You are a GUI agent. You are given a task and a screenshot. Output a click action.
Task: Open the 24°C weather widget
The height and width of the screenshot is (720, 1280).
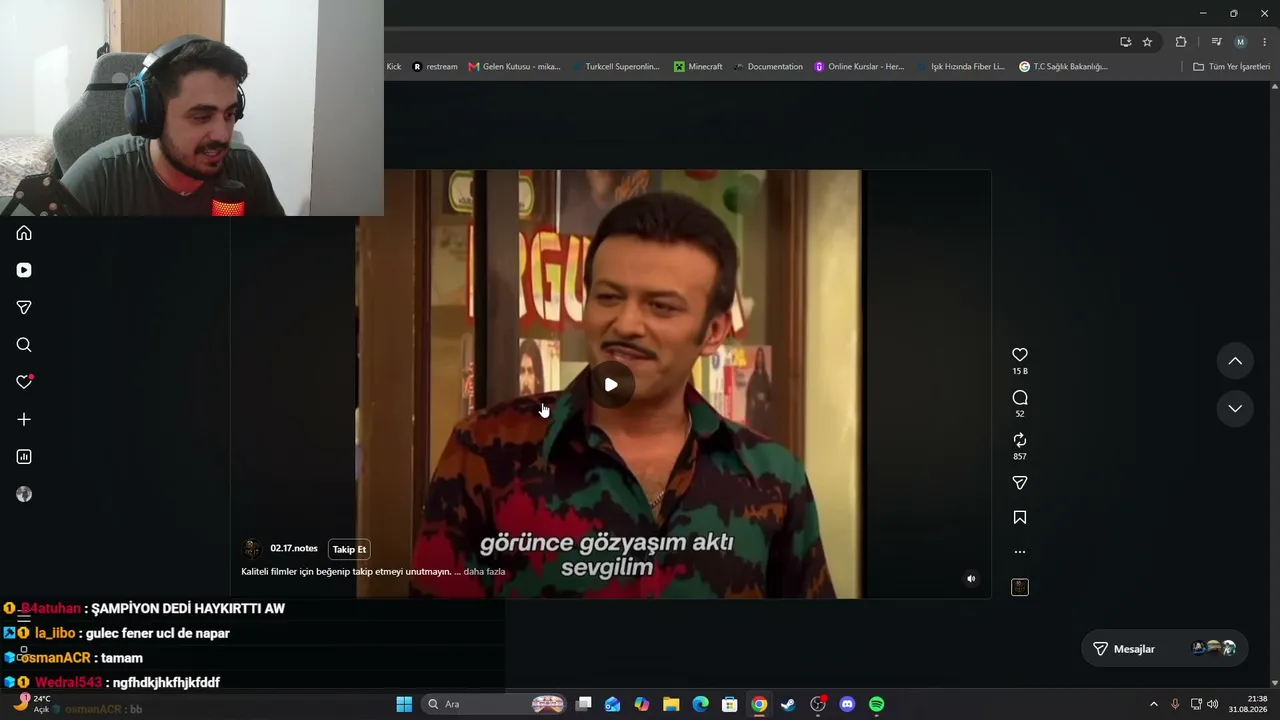pyautogui.click(x=30, y=704)
